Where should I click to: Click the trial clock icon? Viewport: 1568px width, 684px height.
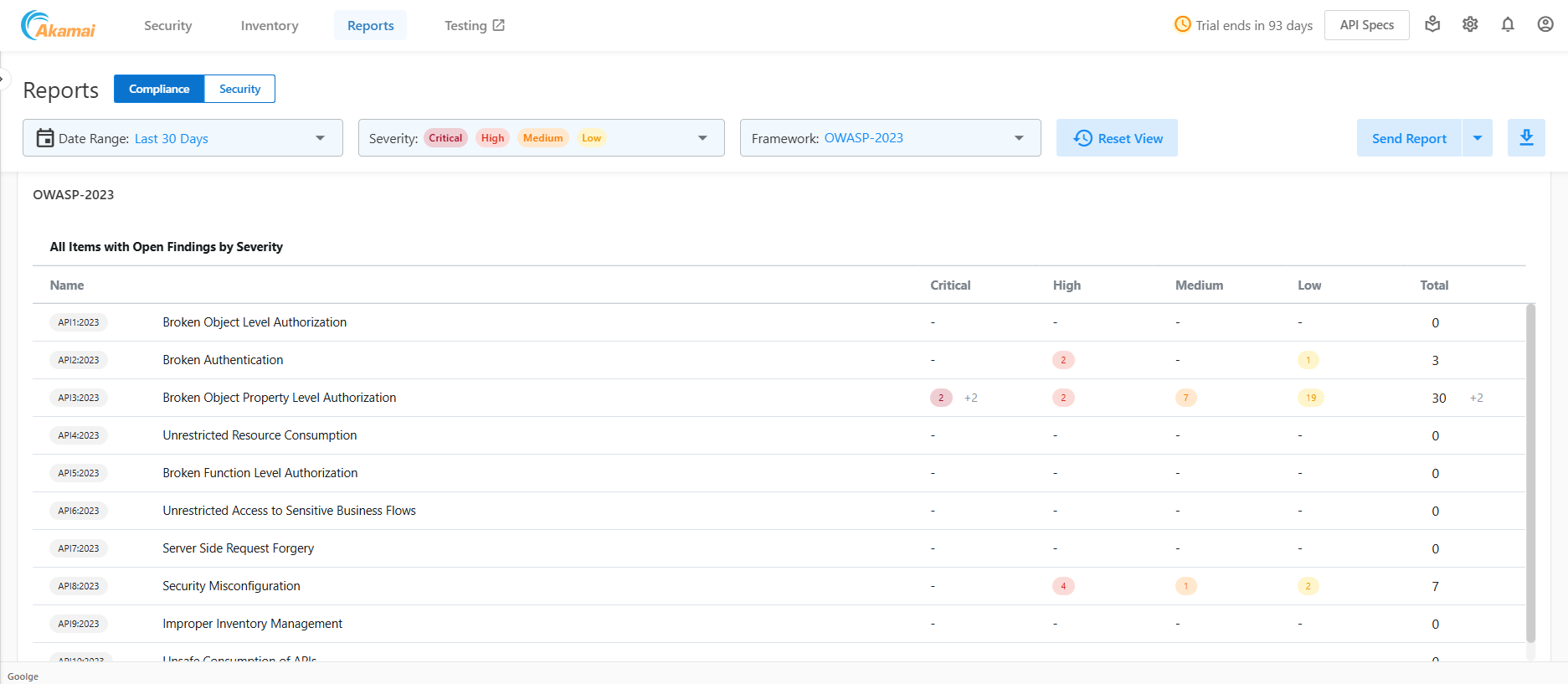pos(1182,25)
